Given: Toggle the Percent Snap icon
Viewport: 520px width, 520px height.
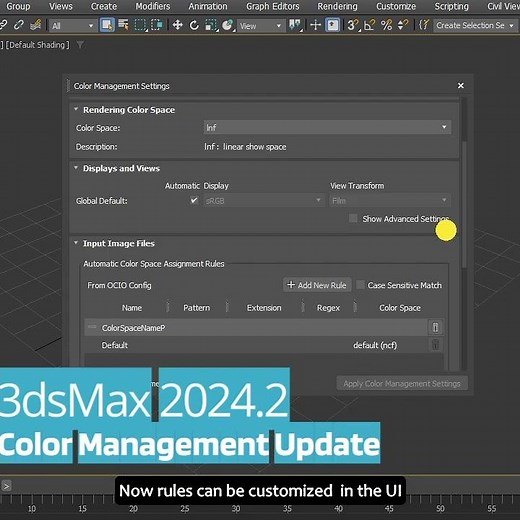Looking at the screenshot, I should point(386,25).
